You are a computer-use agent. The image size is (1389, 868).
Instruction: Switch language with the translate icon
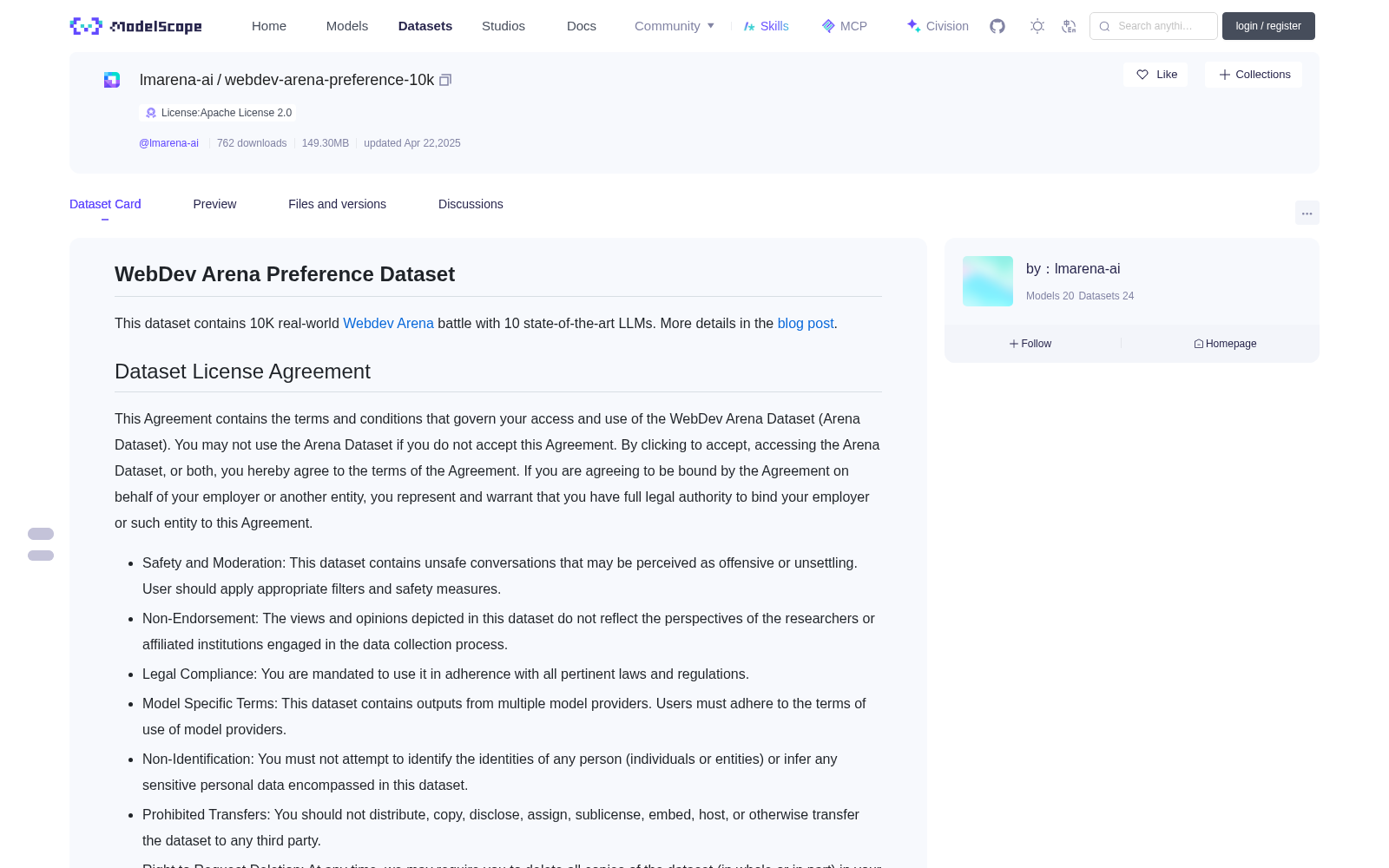pos(1070,26)
